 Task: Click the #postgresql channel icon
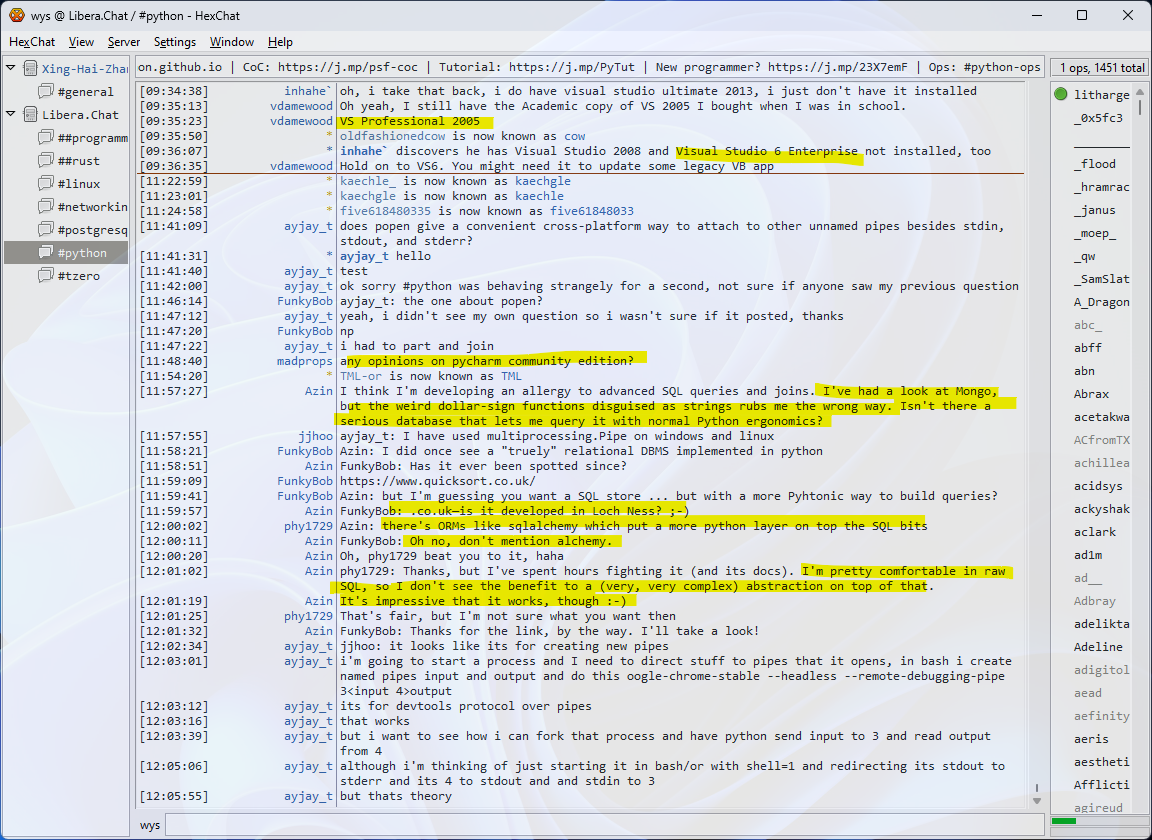[x=46, y=230]
